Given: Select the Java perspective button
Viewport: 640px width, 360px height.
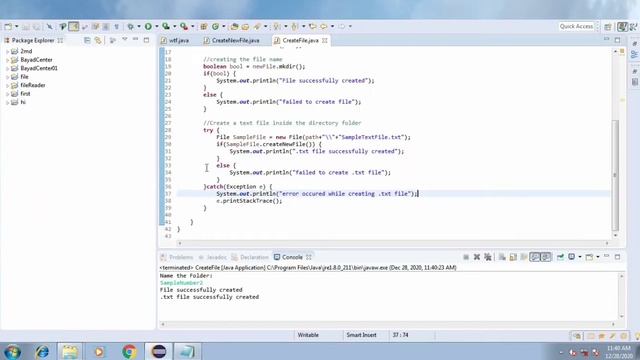Looking at the screenshot, I should point(622,27).
